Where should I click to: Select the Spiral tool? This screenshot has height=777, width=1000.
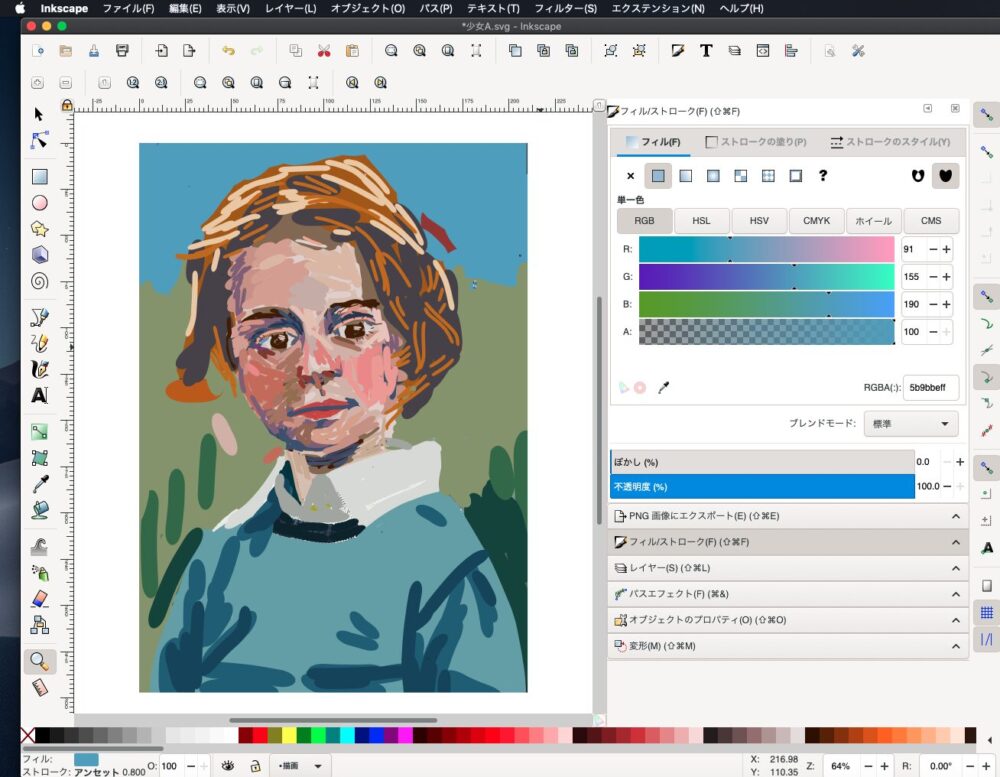click(39, 280)
